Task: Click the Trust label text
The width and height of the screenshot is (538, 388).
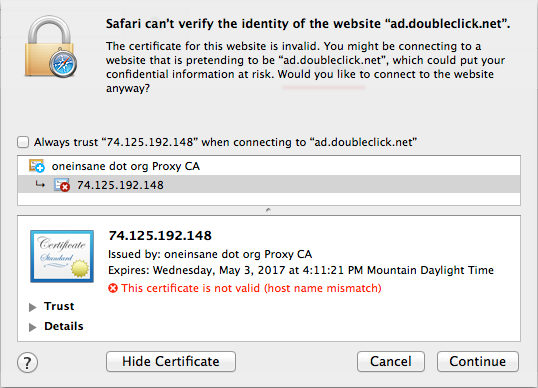Action: point(59,306)
